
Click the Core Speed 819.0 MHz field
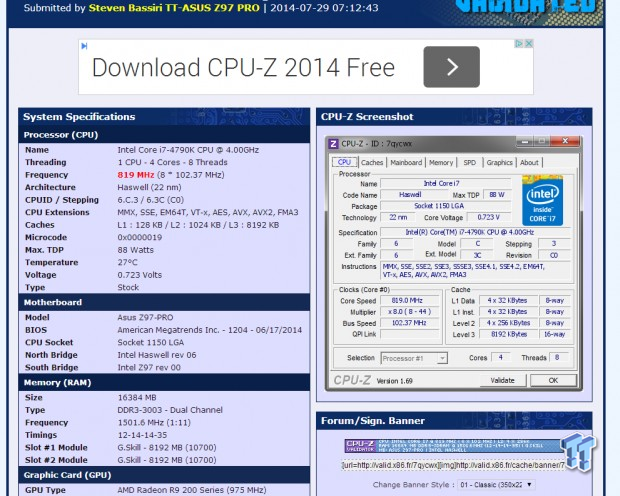click(x=410, y=301)
